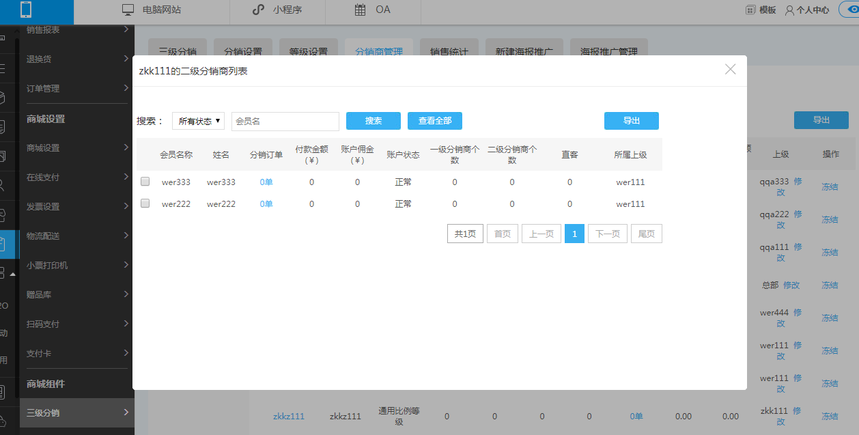Open the highlighted 三级分销 sidebar item
Screen dimensions: 859x435
[77, 413]
